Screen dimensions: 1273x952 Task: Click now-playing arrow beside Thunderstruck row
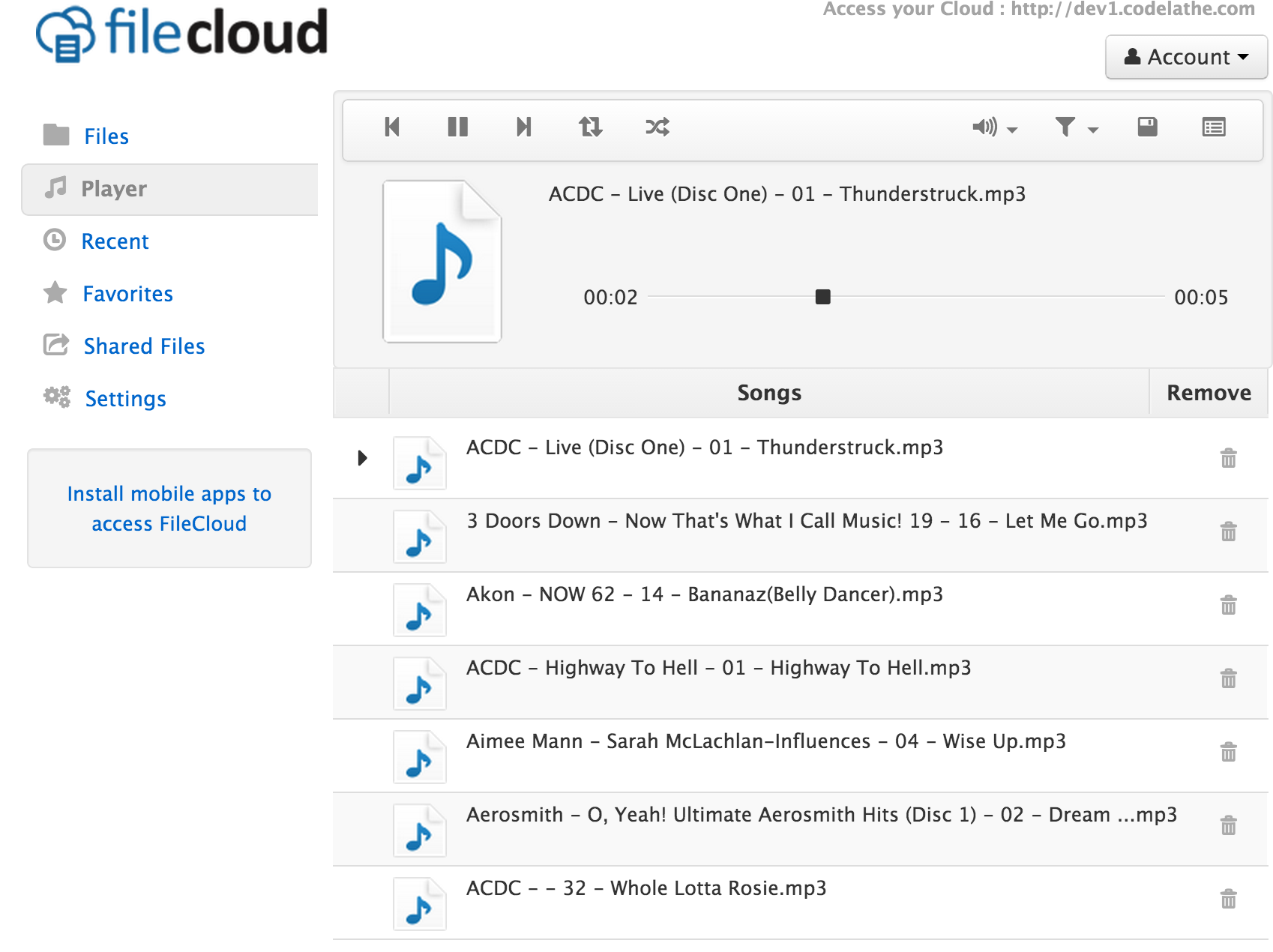coord(362,457)
